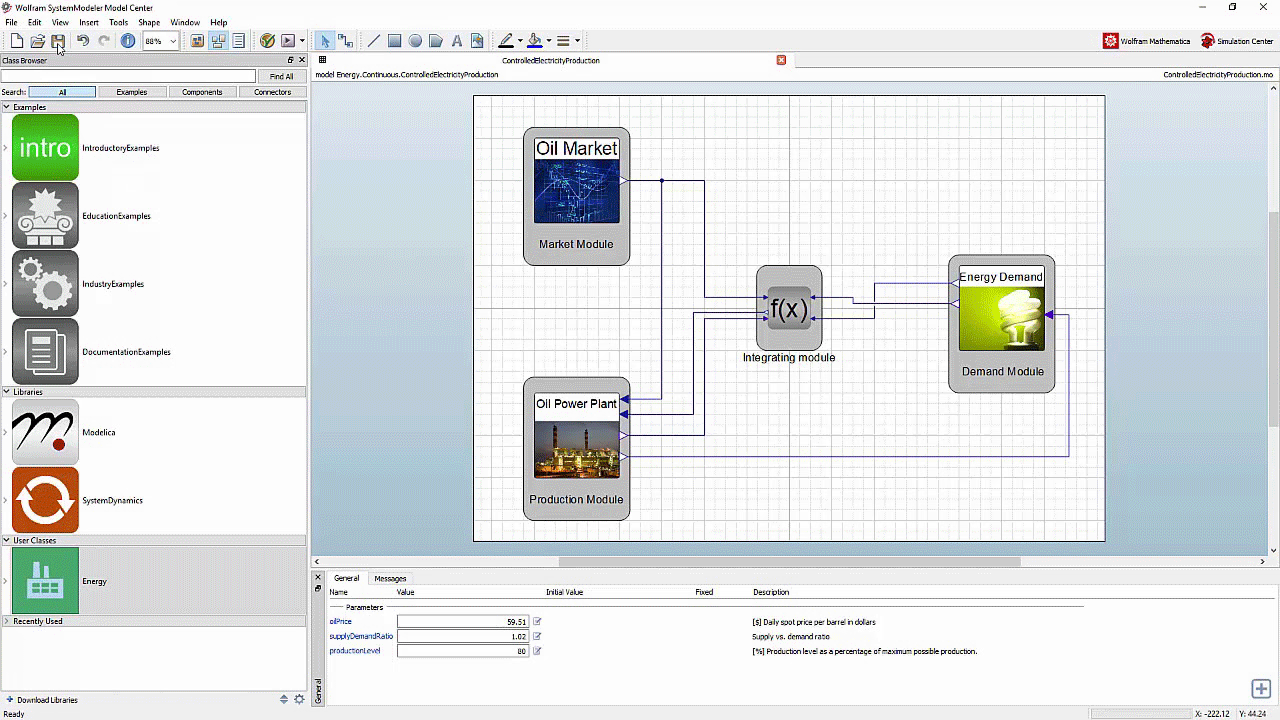The height and width of the screenshot is (720, 1280).
Task: Redo the last action
Action: click(x=104, y=41)
